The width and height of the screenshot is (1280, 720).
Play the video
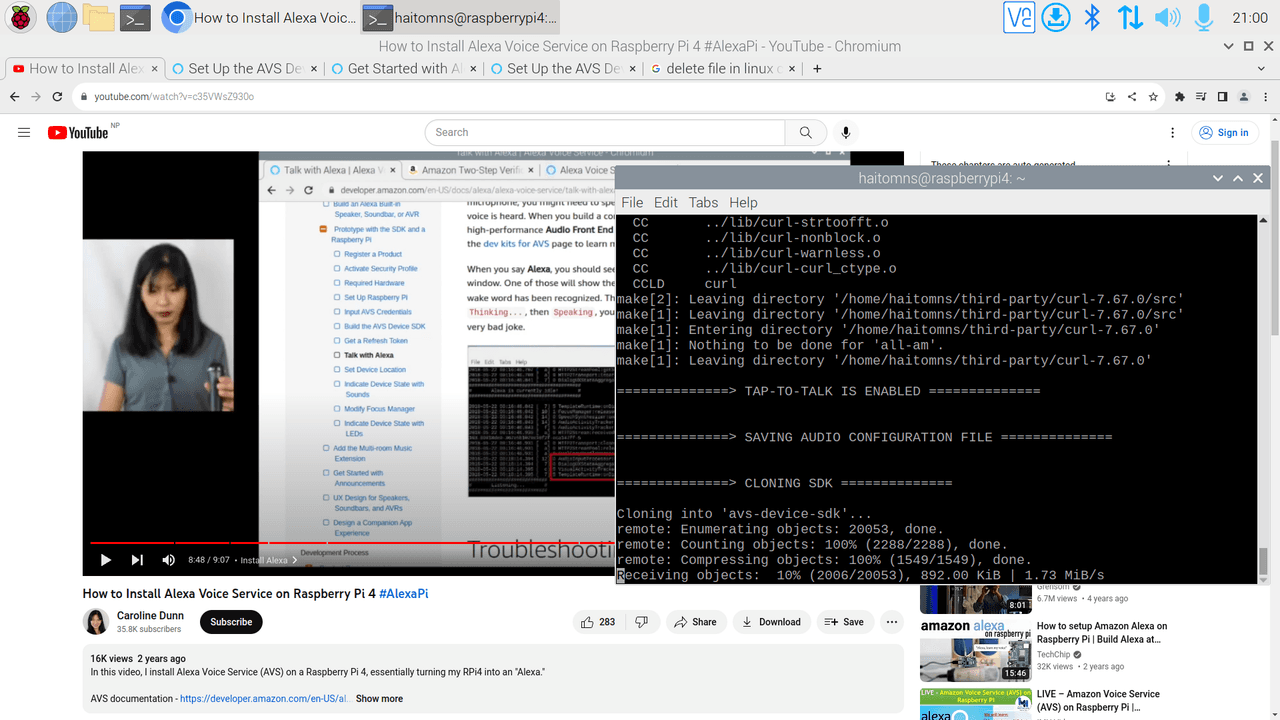click(x=105, y=560)
